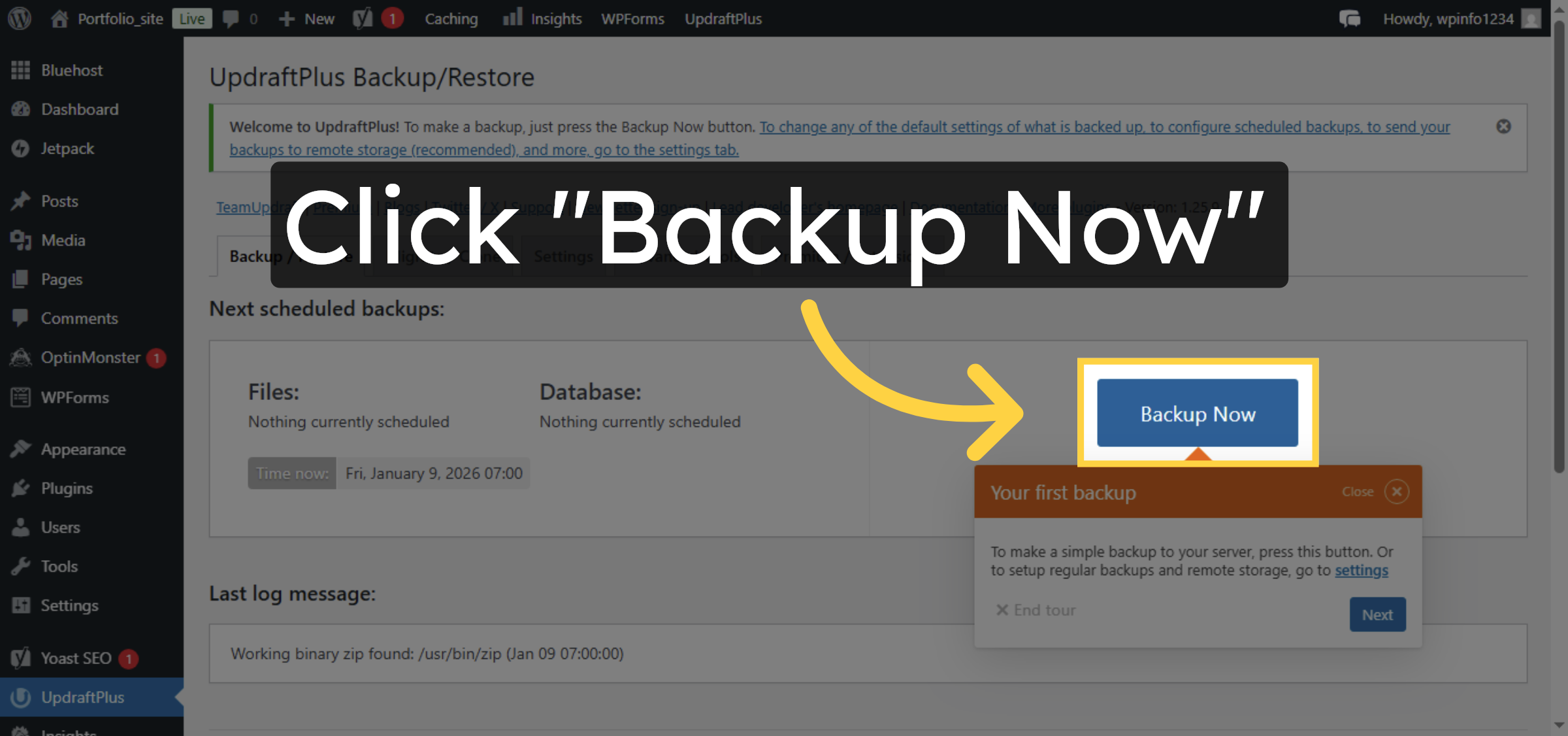Click the notifications speech icon top right
The image size is (1568, 736).
1350,18
